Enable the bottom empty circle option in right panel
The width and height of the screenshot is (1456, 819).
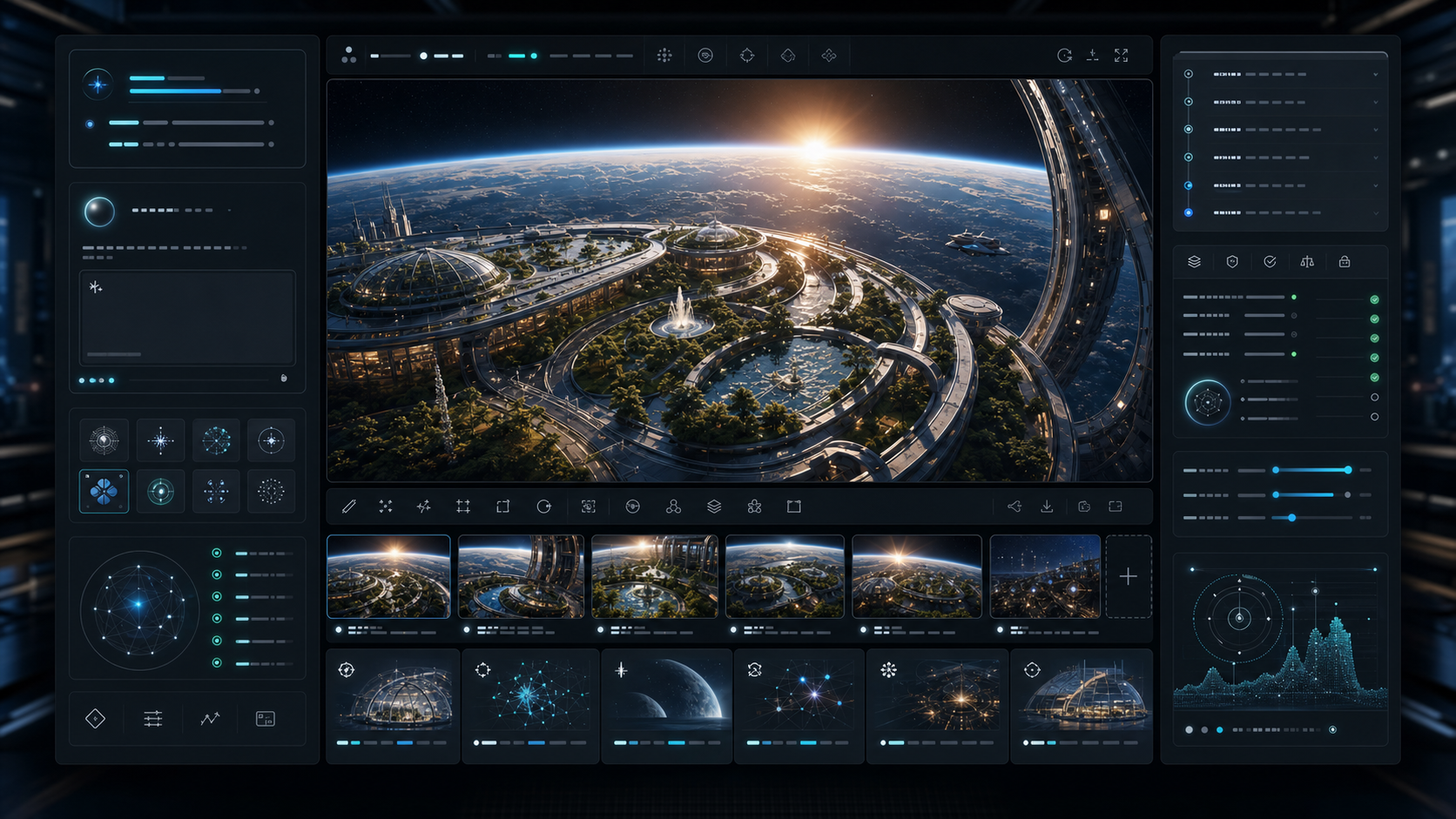pyautogui.click(x=1374, y=417)
